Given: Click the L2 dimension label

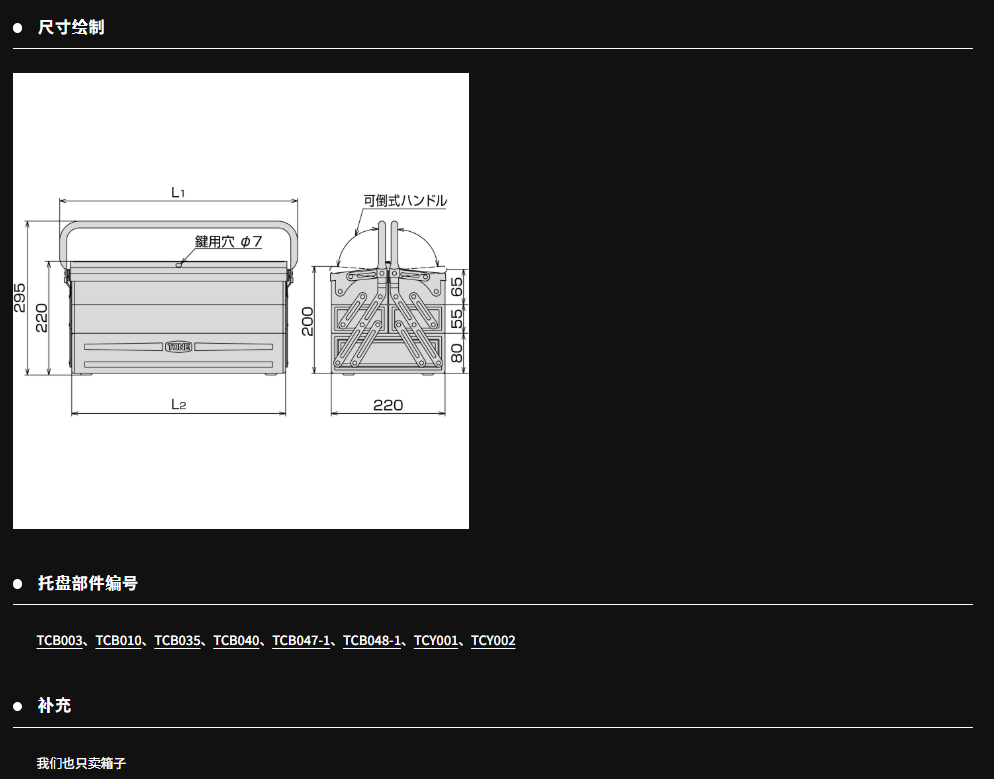Looking at the screenshot, I should click(178, 404).
